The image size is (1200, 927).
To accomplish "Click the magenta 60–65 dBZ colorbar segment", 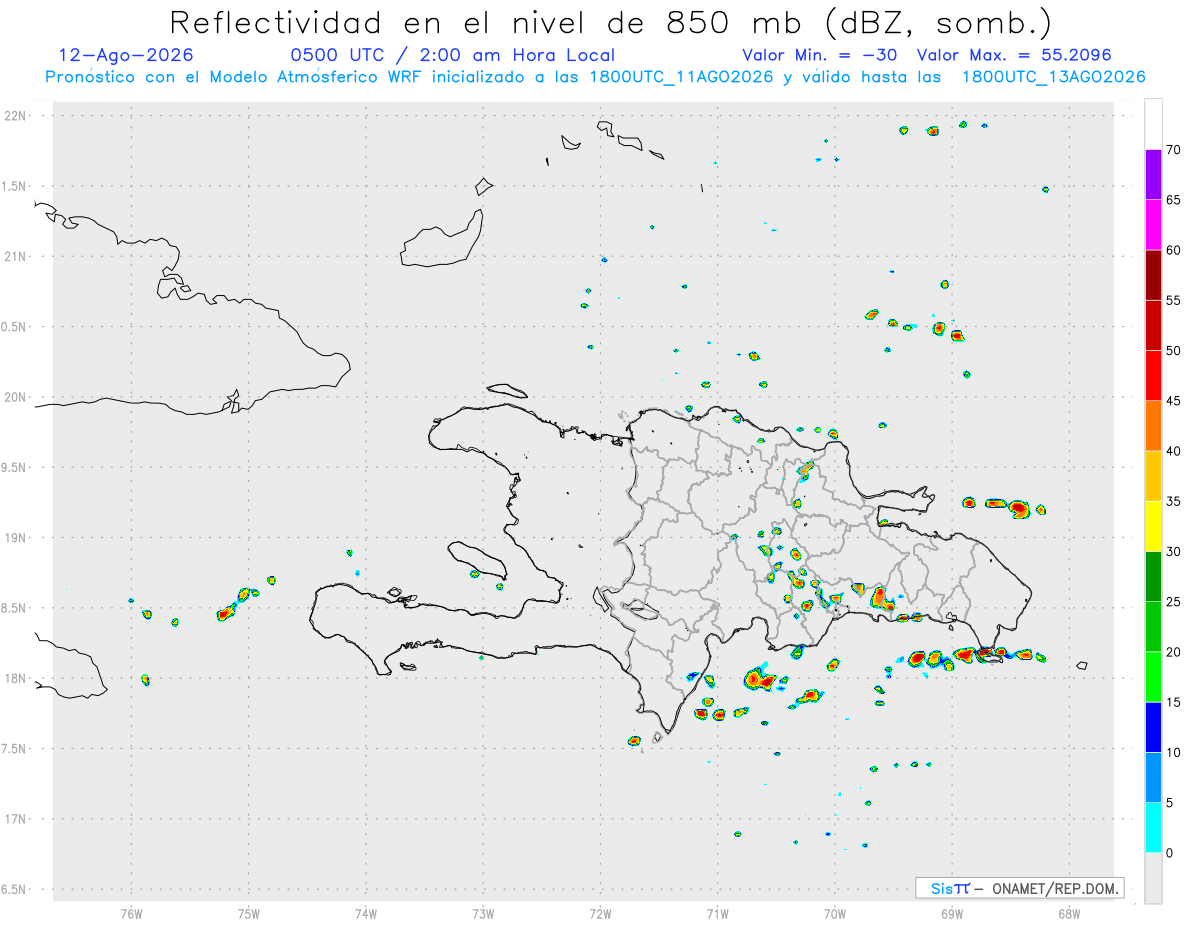I will 1153,225.
